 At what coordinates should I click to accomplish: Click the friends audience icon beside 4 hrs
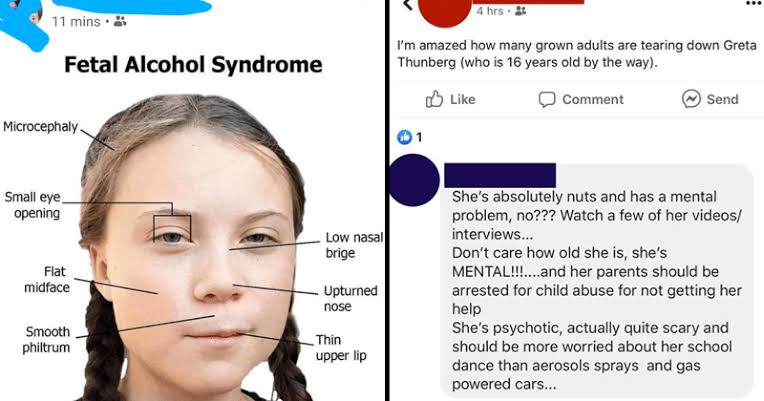520,10
